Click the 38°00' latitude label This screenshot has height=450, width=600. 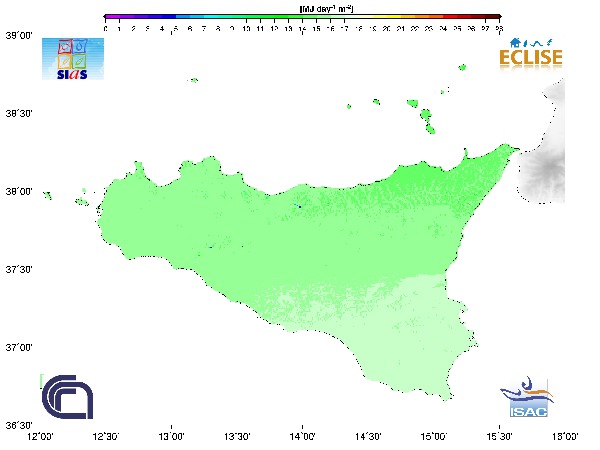point(19,191)
